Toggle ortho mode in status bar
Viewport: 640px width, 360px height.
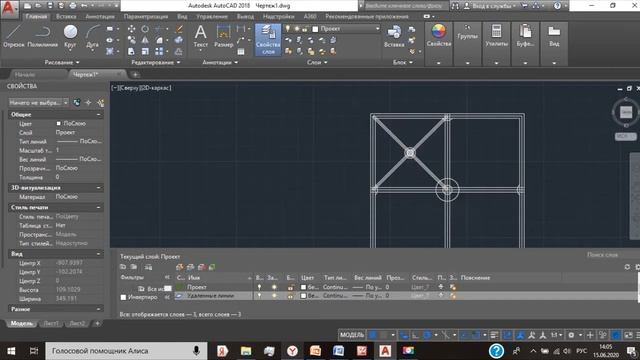(415, 335)
